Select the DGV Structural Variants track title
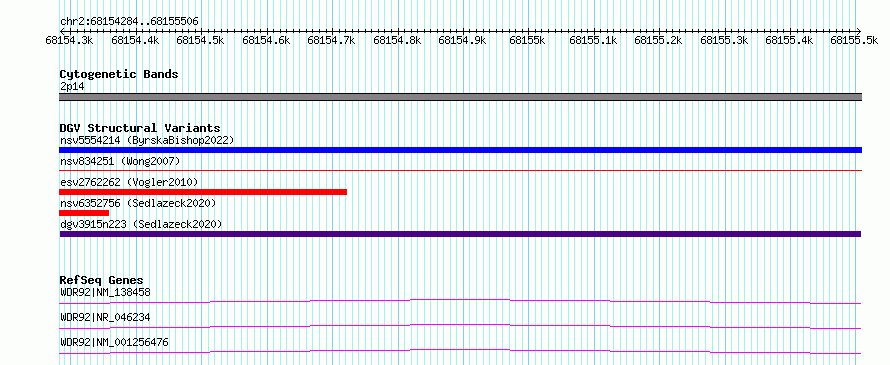890x365 pixels. [140, 128]
